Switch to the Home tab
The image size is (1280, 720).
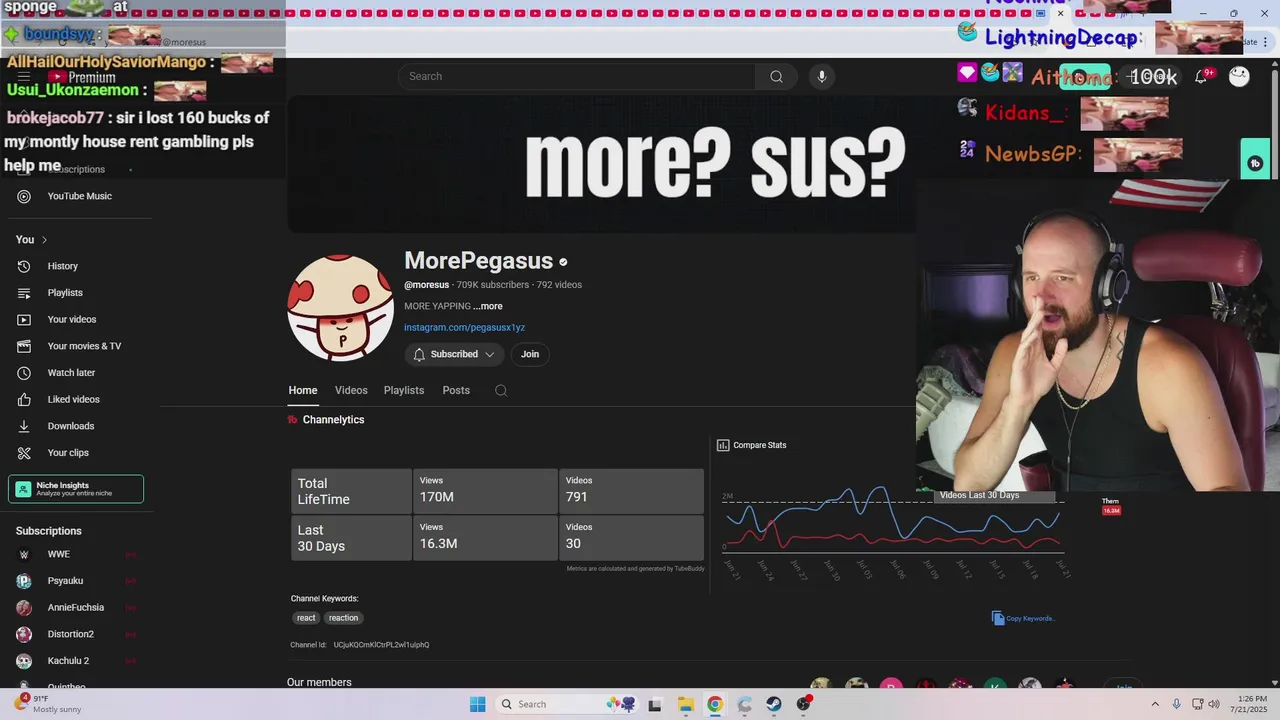click(303, 390)
